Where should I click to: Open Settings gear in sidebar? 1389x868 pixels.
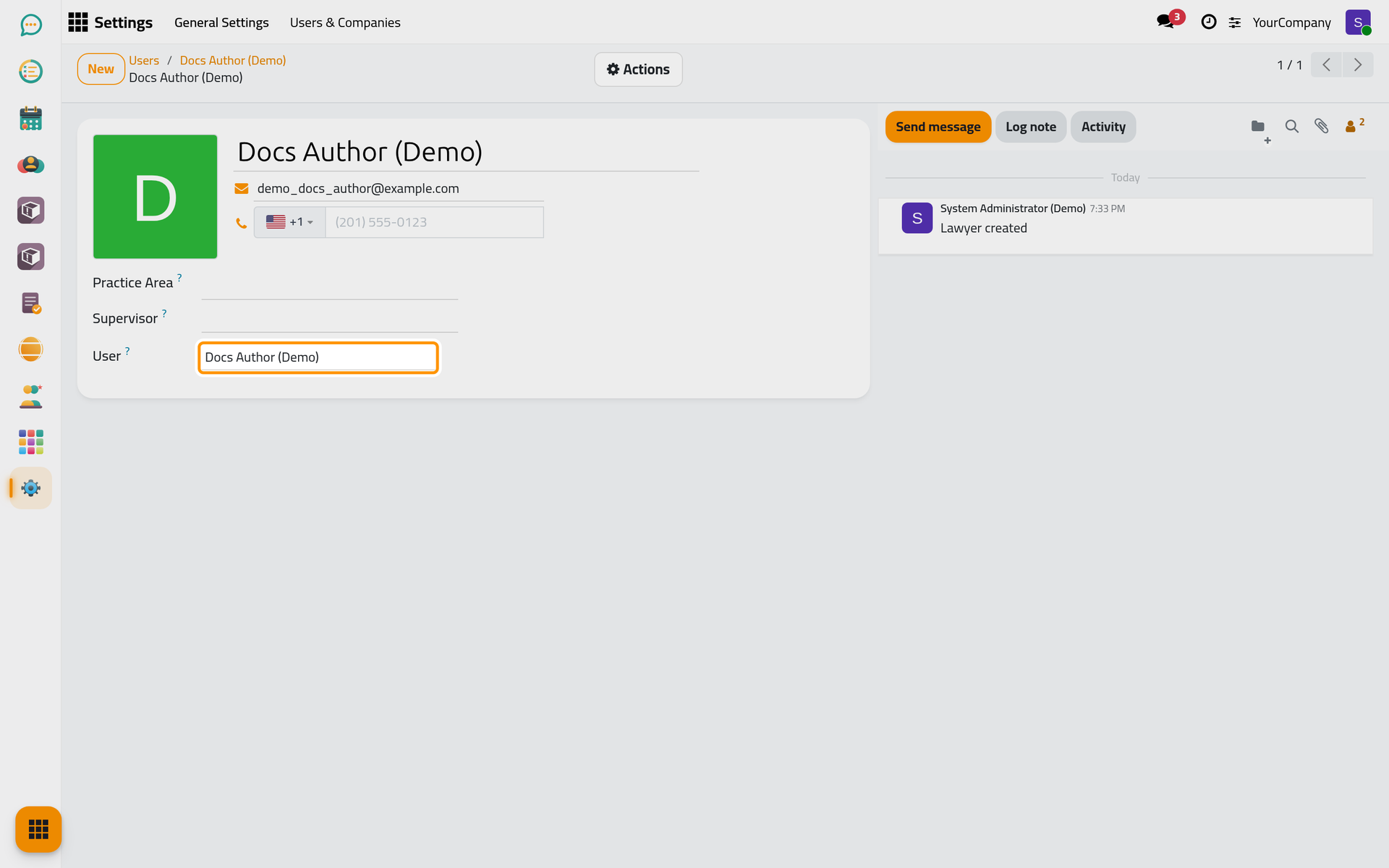[30, 488]
